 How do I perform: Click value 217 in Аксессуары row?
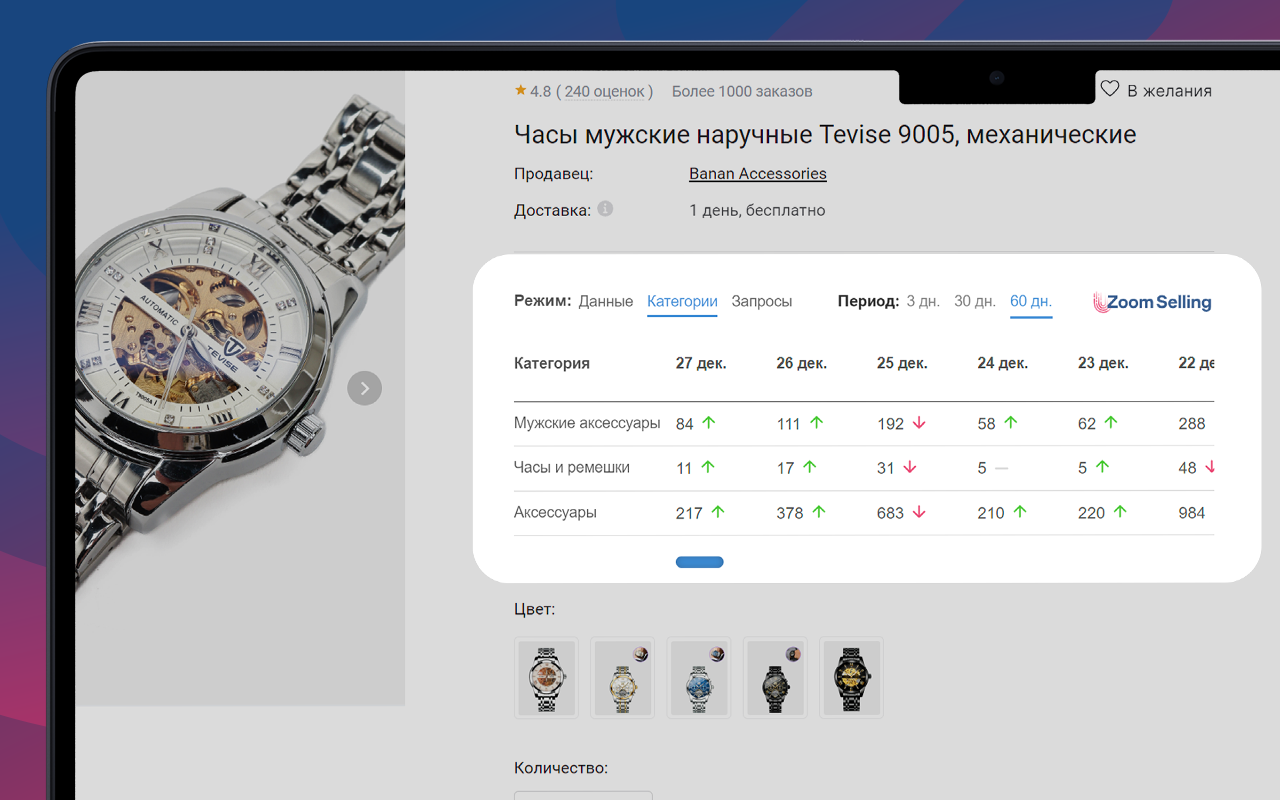click(x=689, y=513)
